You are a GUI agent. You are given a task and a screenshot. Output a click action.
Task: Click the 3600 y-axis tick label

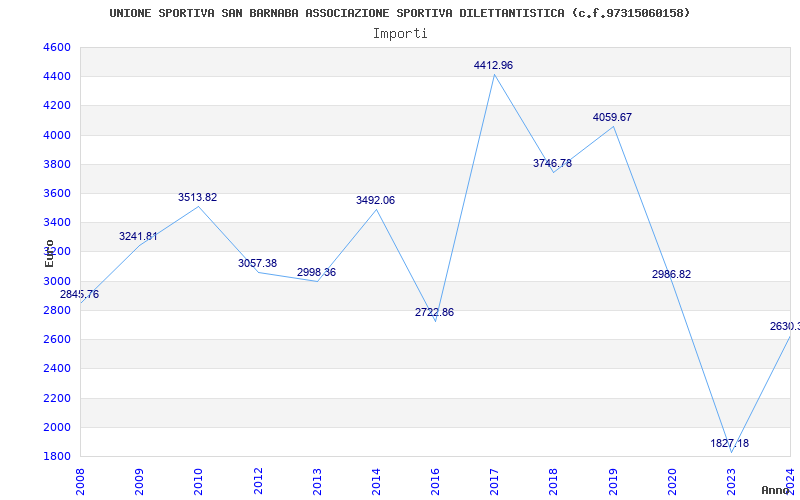[57, 193]
